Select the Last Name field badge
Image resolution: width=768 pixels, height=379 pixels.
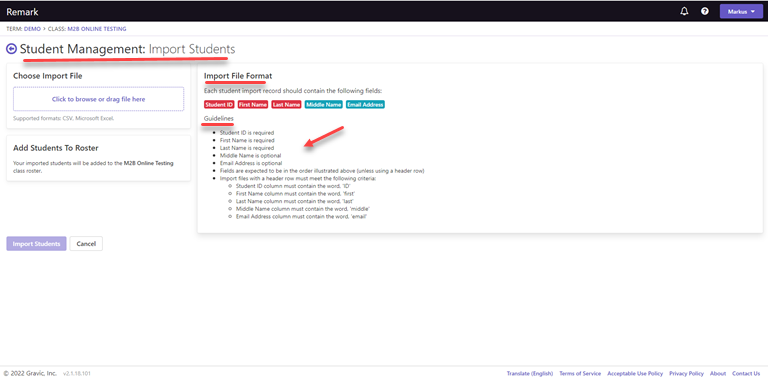(286, 105)
